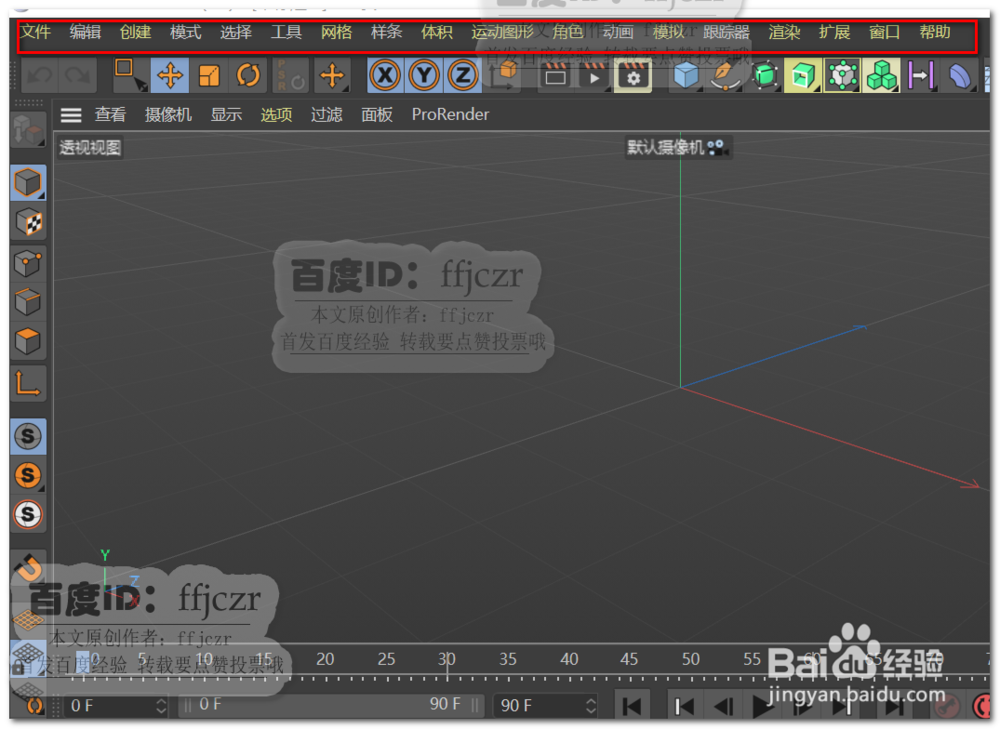The height and width of the screenshot is (729, 1000).
Task: Switch to Texture mode checkered cube
Action: (28, 223)
